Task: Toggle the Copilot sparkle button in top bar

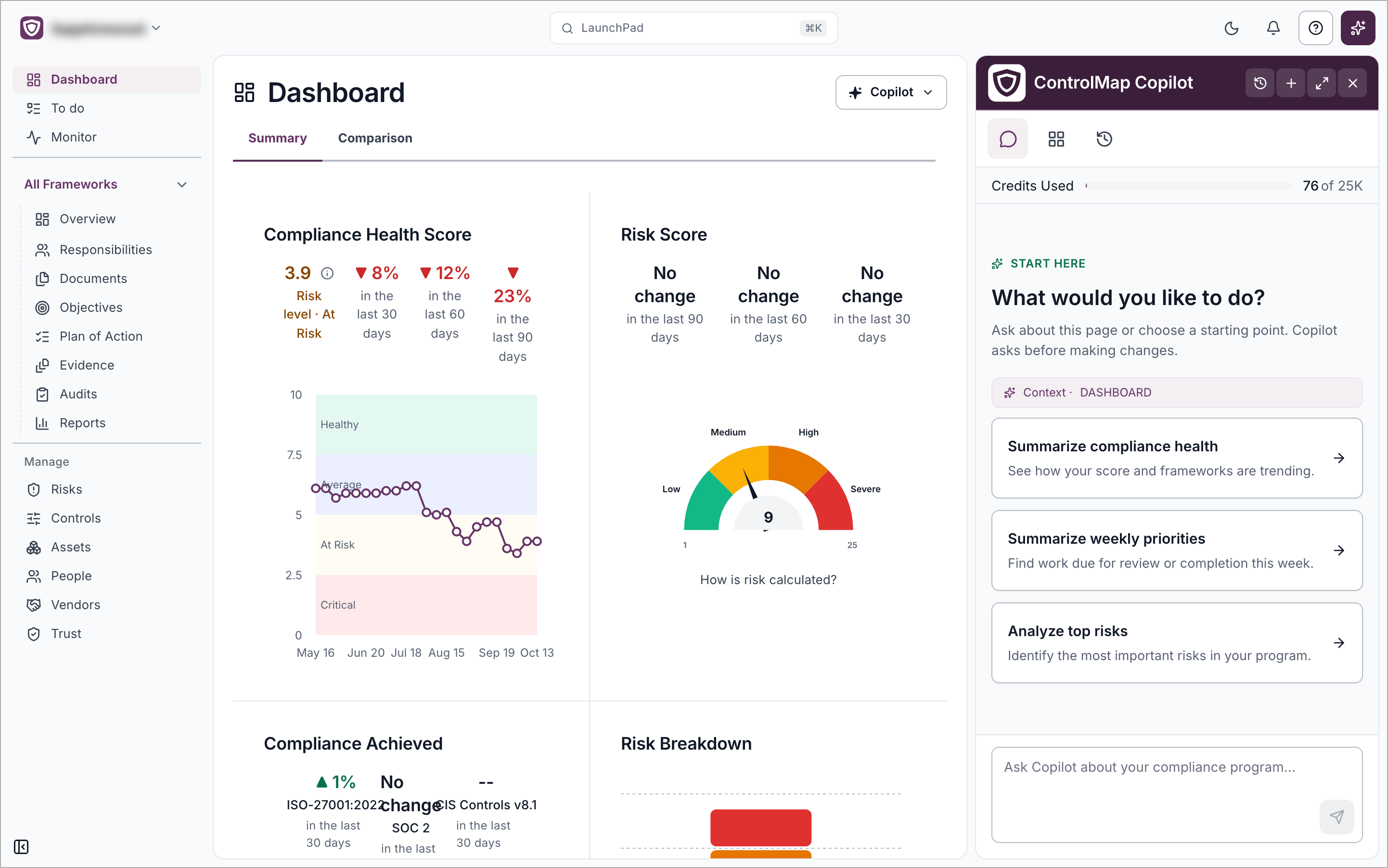Action: tap(1358, 28)
